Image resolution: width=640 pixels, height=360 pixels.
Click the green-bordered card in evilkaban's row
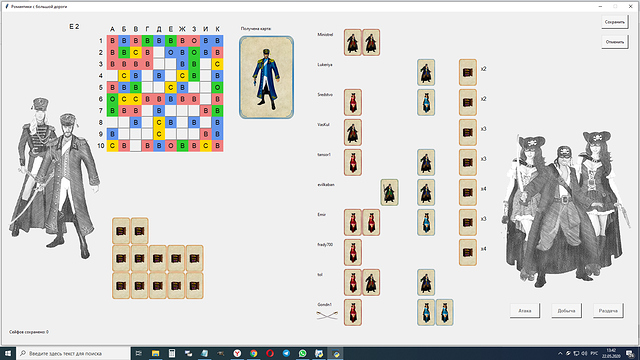pos(389,192)
